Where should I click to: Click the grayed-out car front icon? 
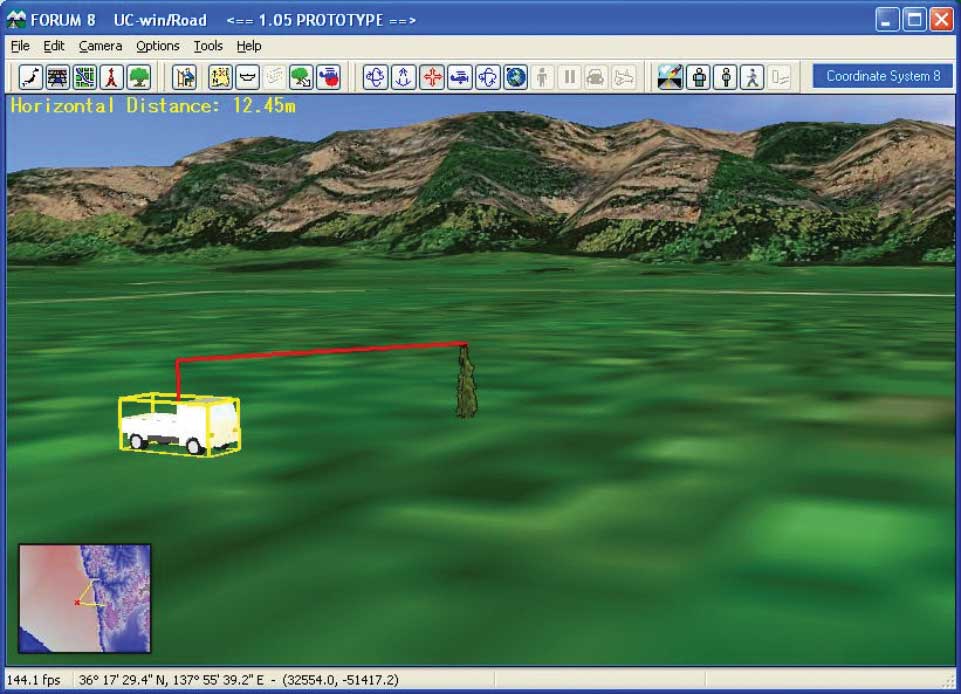pyautogui.click(x=596, y=77)
